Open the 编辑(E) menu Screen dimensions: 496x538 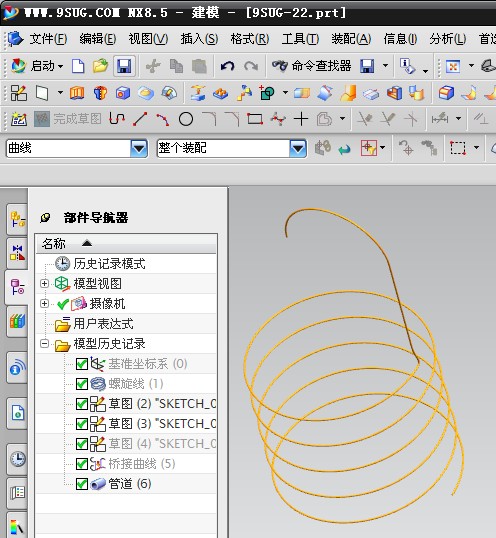coord(98,39)
